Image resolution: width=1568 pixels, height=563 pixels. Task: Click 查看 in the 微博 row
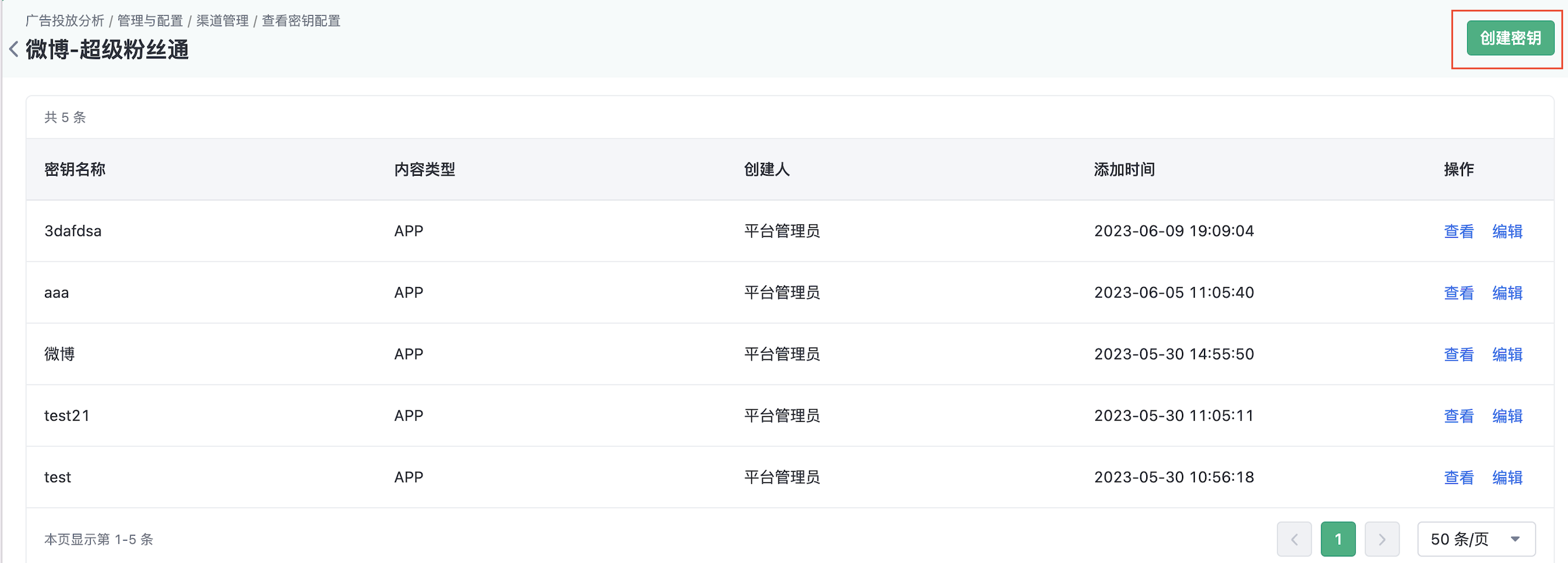[1458, 354]
